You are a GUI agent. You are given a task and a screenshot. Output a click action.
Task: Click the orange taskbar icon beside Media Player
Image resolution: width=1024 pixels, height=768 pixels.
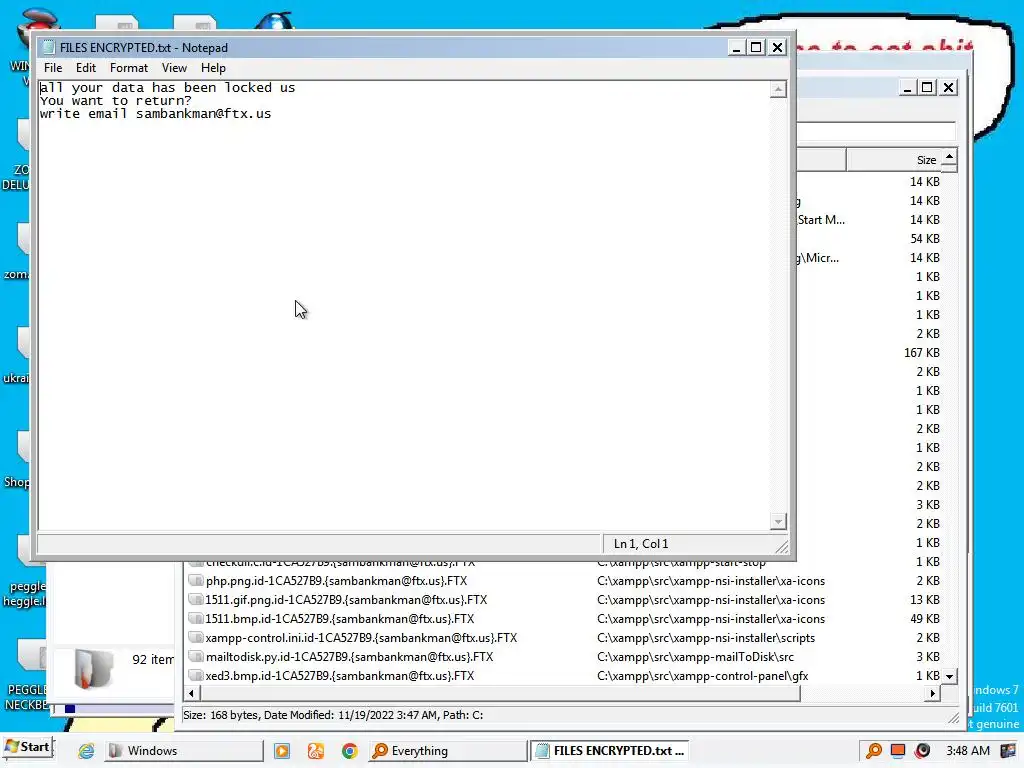click(316, 751)
